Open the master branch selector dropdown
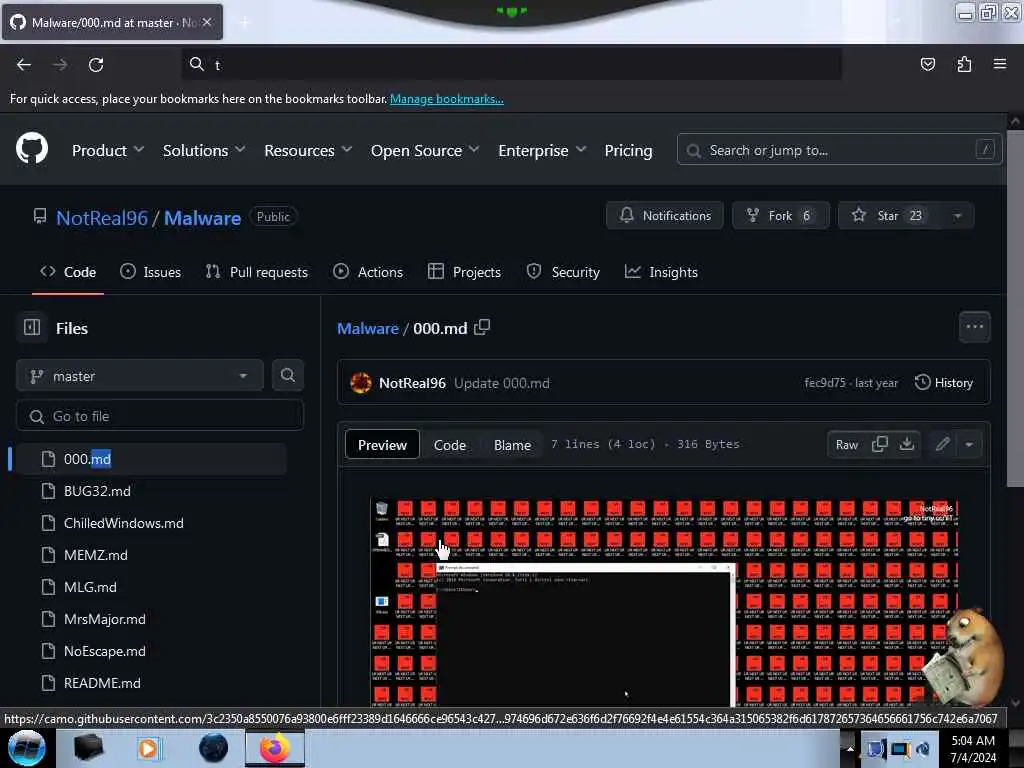The height and width of the screenshot is (768, 1024). [x=140, y=376]
